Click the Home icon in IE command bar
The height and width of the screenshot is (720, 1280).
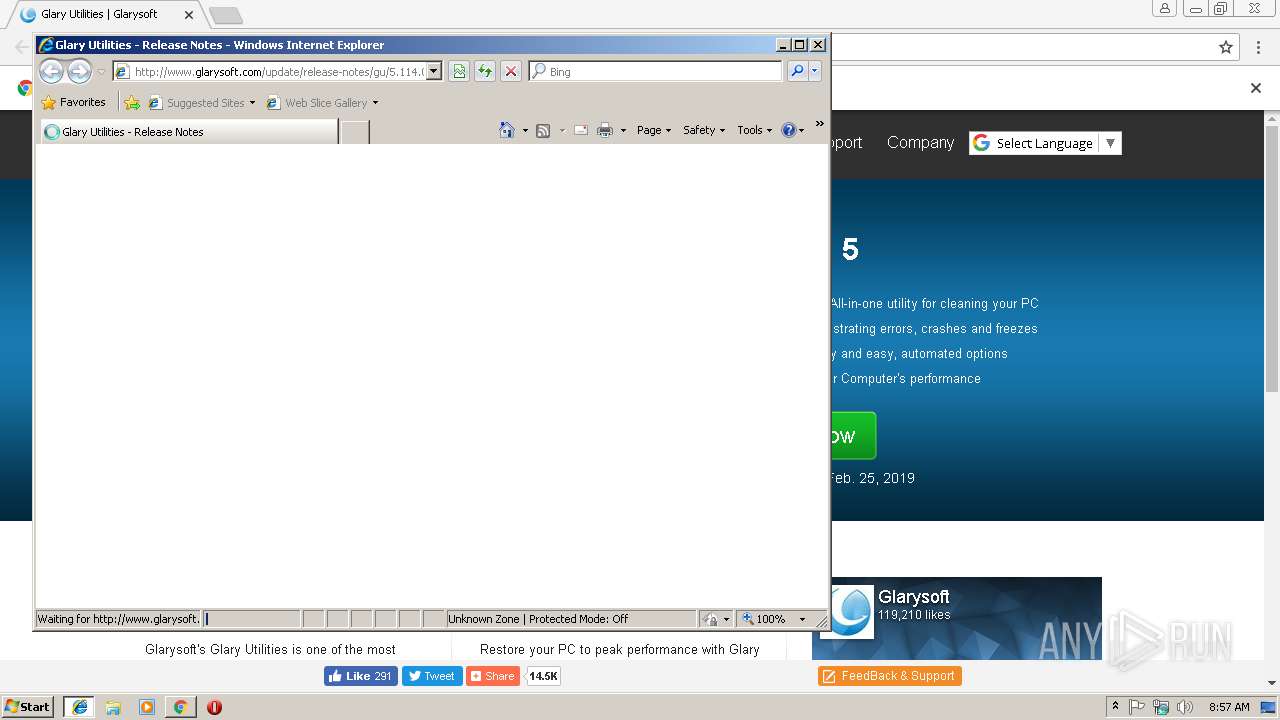507,130
